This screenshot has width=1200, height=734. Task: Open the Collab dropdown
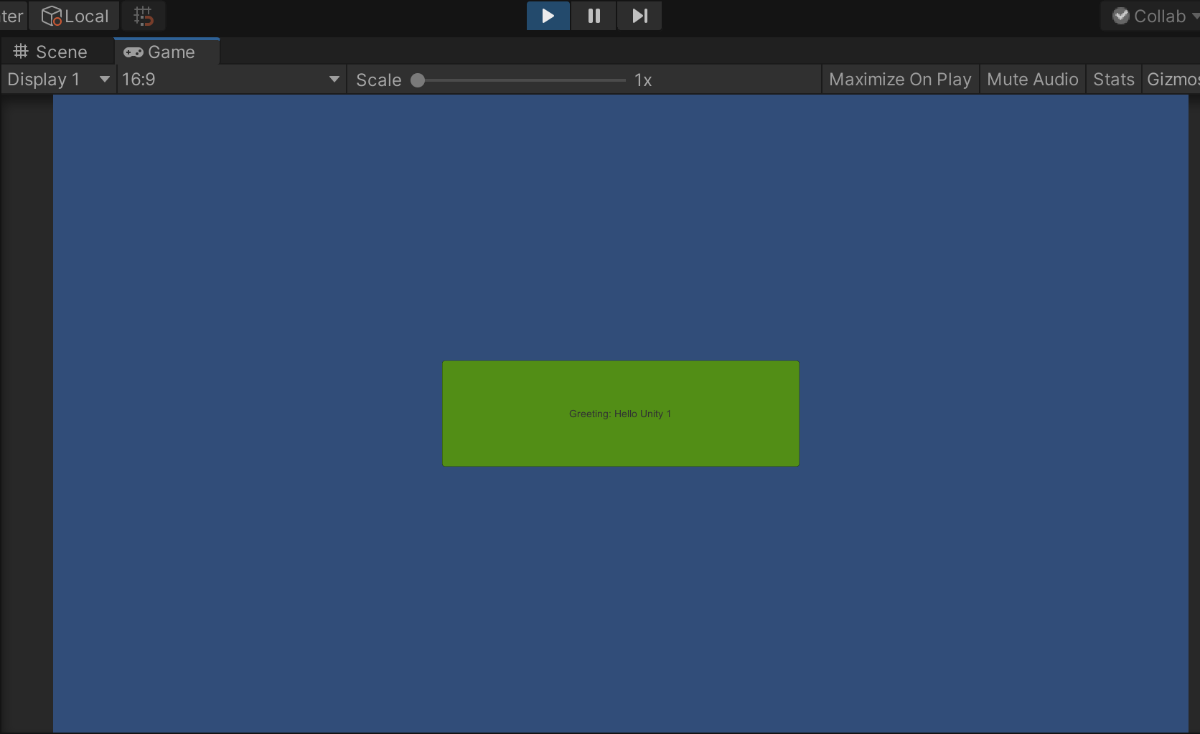(x=1150, y=16)
